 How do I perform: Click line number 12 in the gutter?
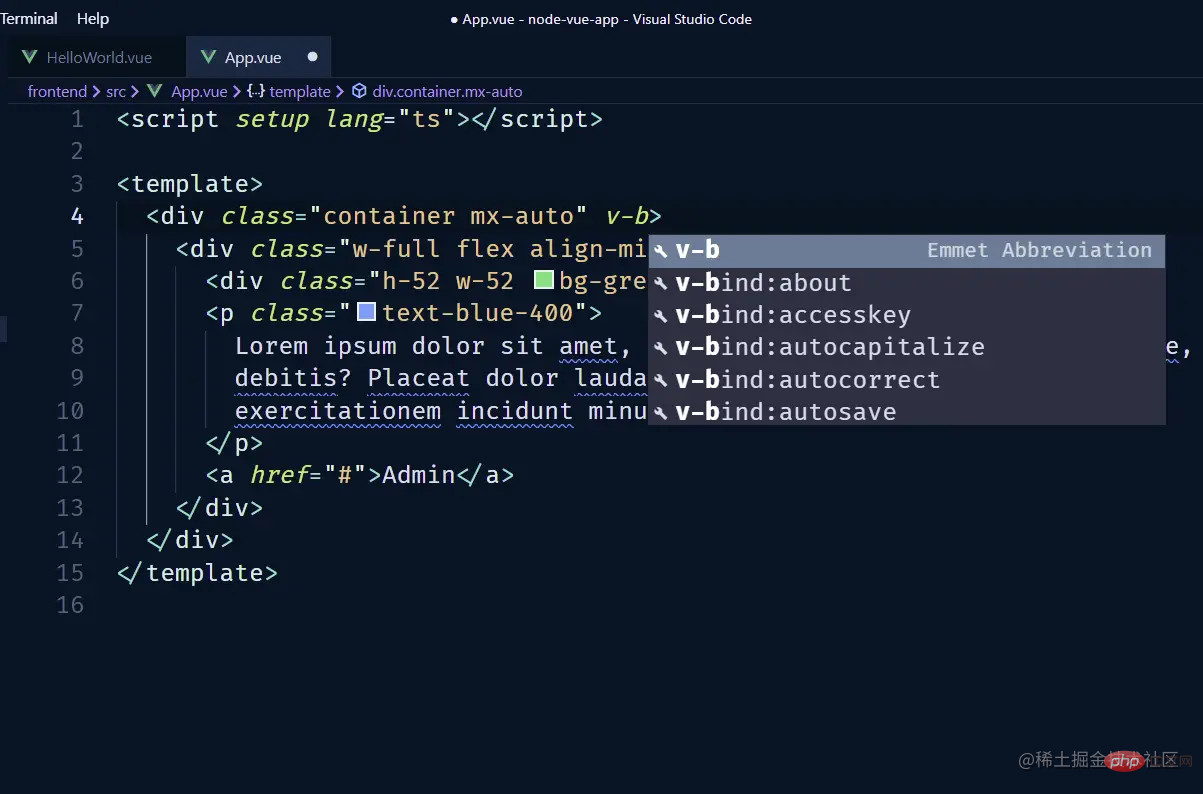pyautogui.click(x=70, y=475)
